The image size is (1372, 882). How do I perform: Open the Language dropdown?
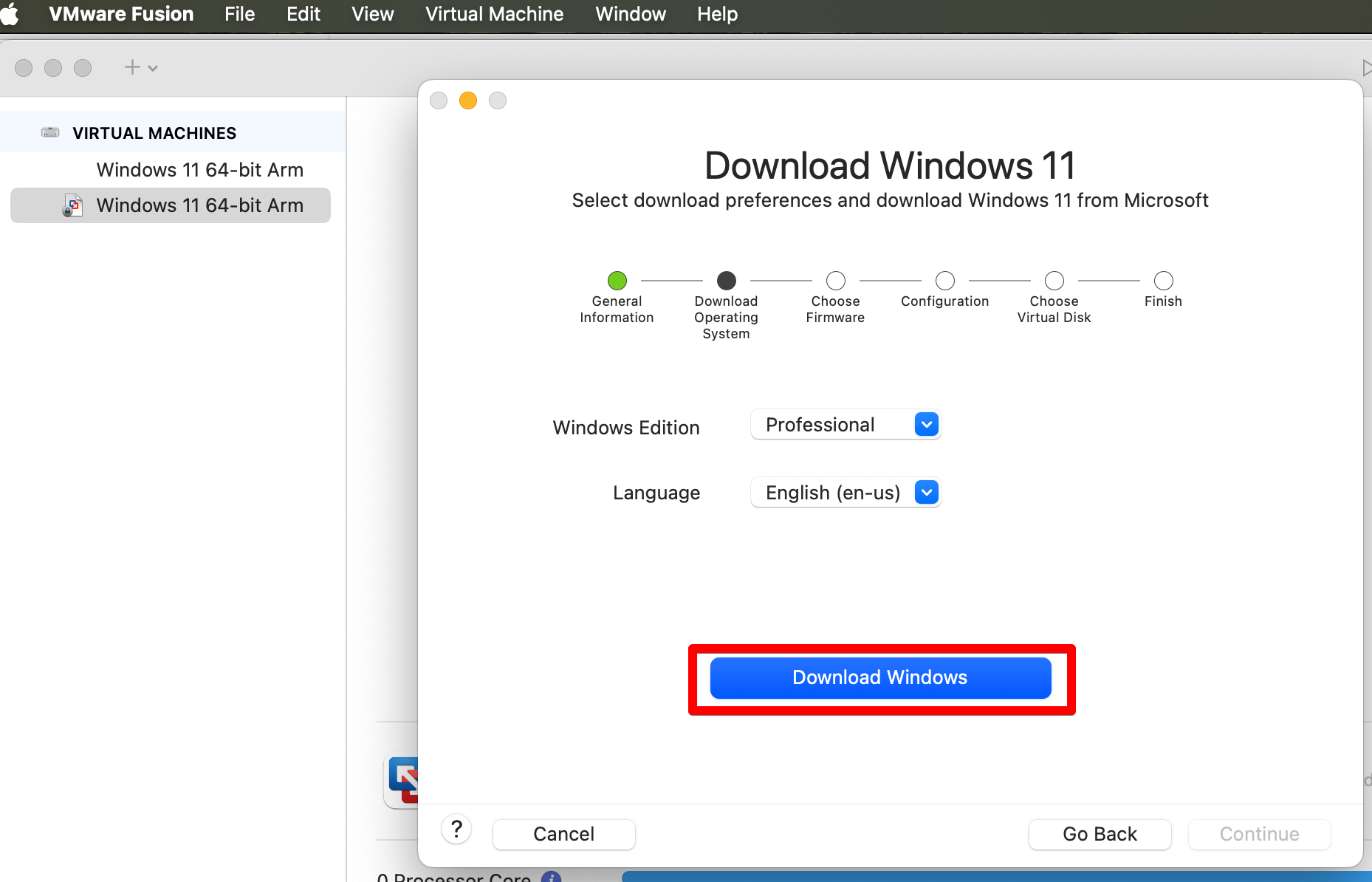pos(846,493)
